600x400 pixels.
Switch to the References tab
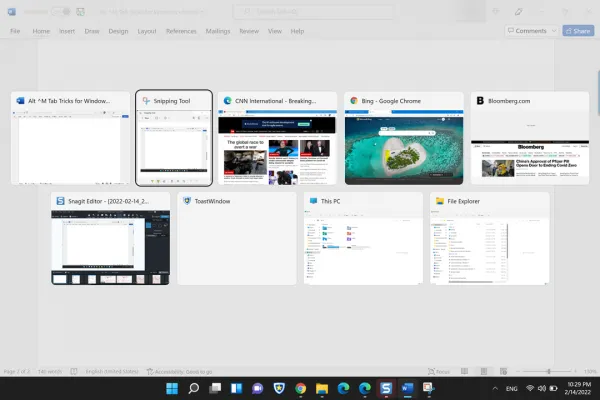click(181, 31)
